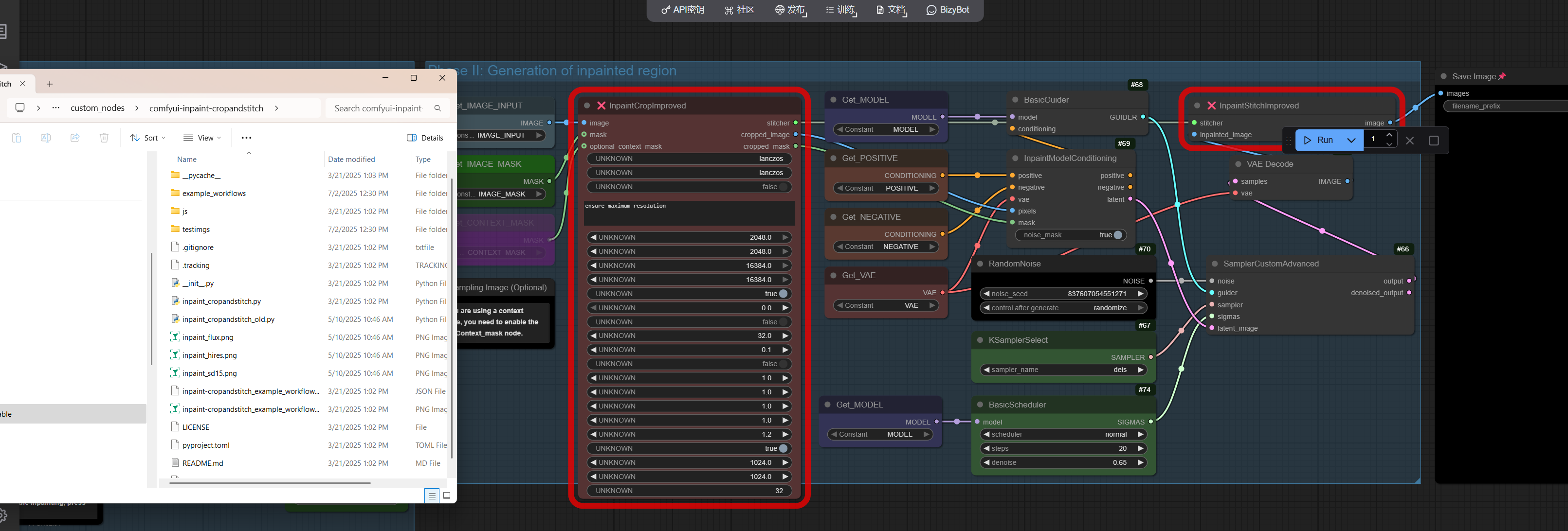Click custom_nodes in the Explorer breadcrumb

tap(97, 108)
